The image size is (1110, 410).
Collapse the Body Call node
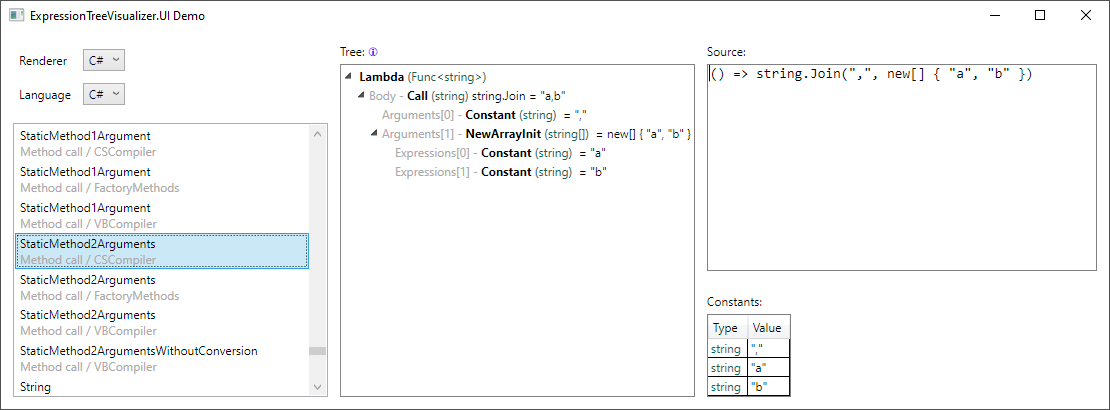coord(362,96)
